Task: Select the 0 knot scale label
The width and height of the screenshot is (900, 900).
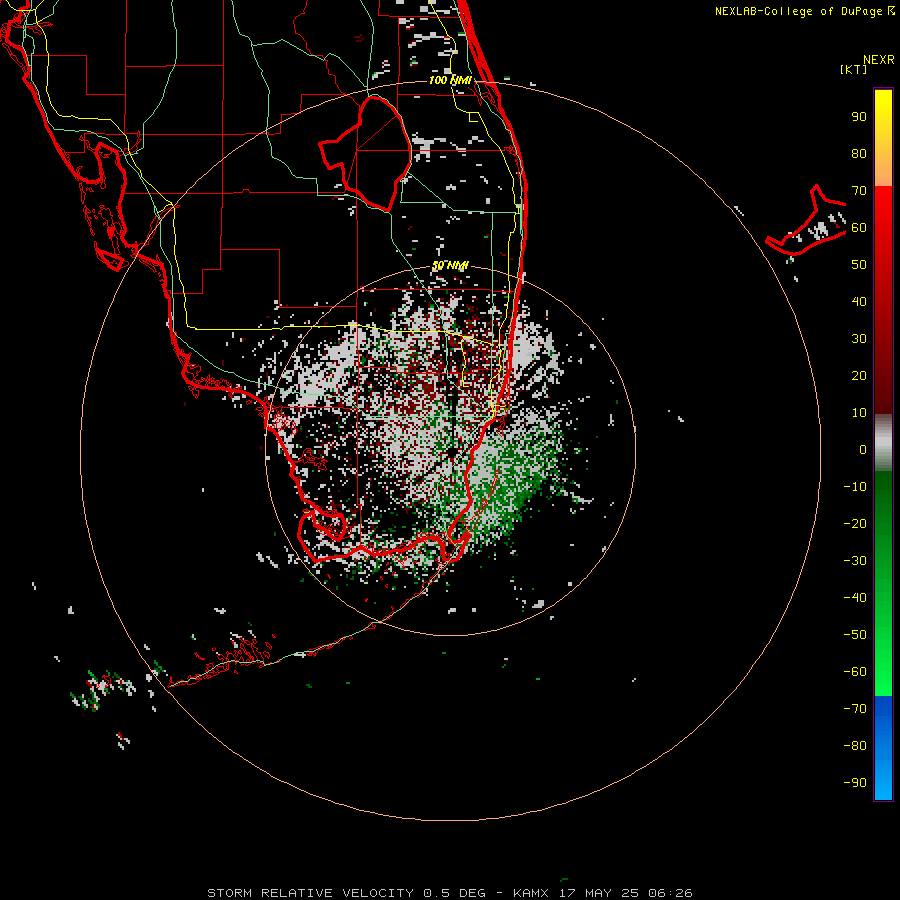Action: click(x=863, y=449)
